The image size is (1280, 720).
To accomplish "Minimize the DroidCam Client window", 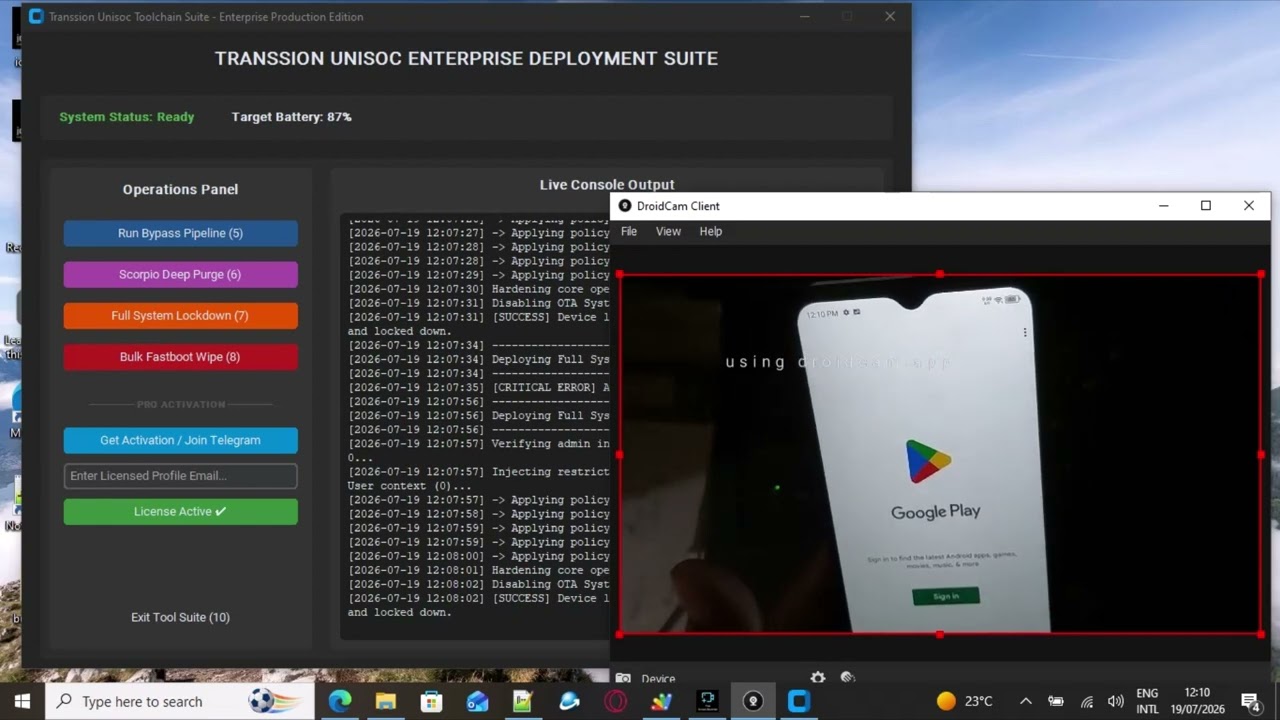I will point(1163,206).
